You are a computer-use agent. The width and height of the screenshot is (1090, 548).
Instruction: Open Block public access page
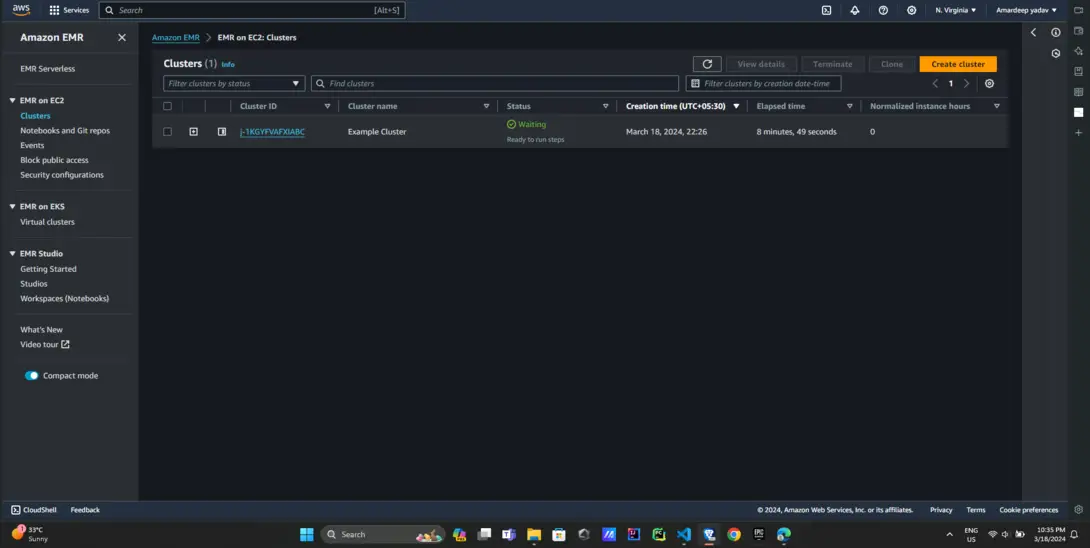(x=54, y=160)
